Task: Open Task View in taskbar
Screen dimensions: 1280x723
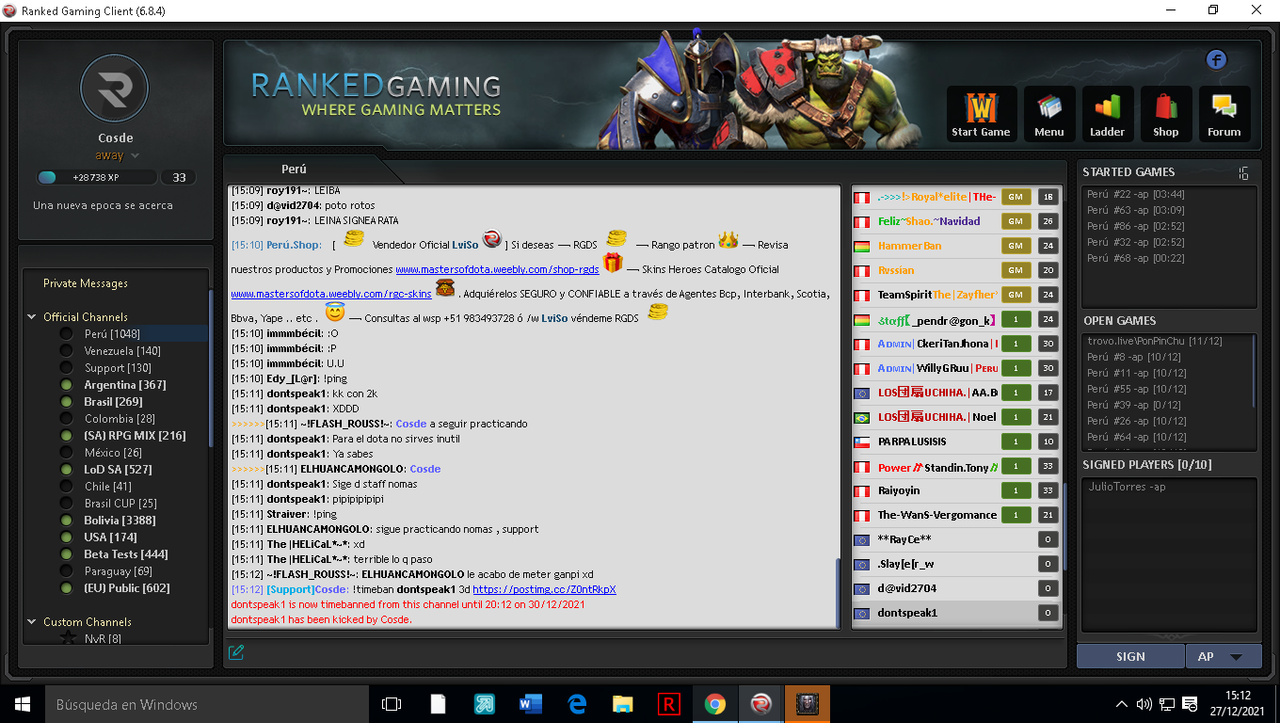Action: pos(391,704)
